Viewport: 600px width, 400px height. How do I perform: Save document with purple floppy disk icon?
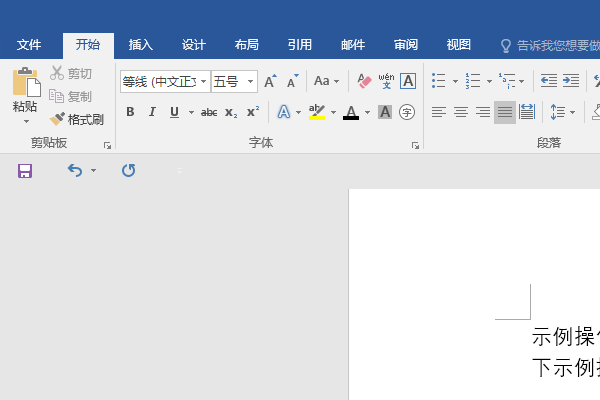pos(25,171)
